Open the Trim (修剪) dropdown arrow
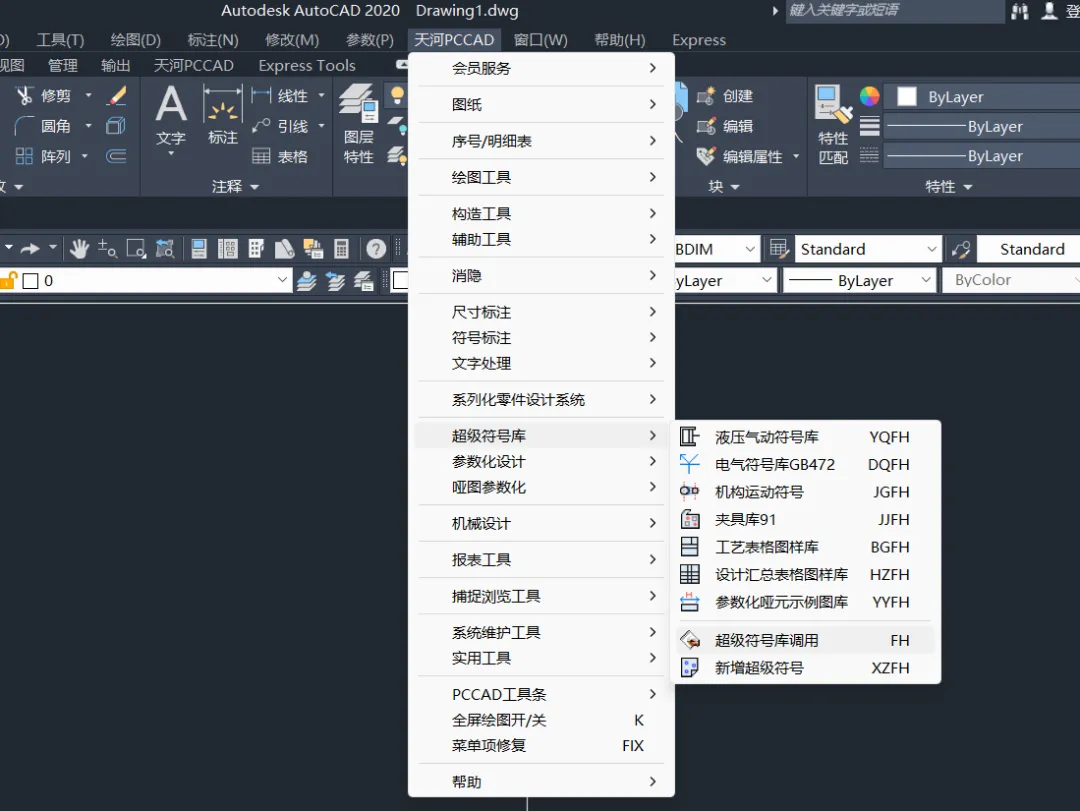 click(x=88, y=96)
